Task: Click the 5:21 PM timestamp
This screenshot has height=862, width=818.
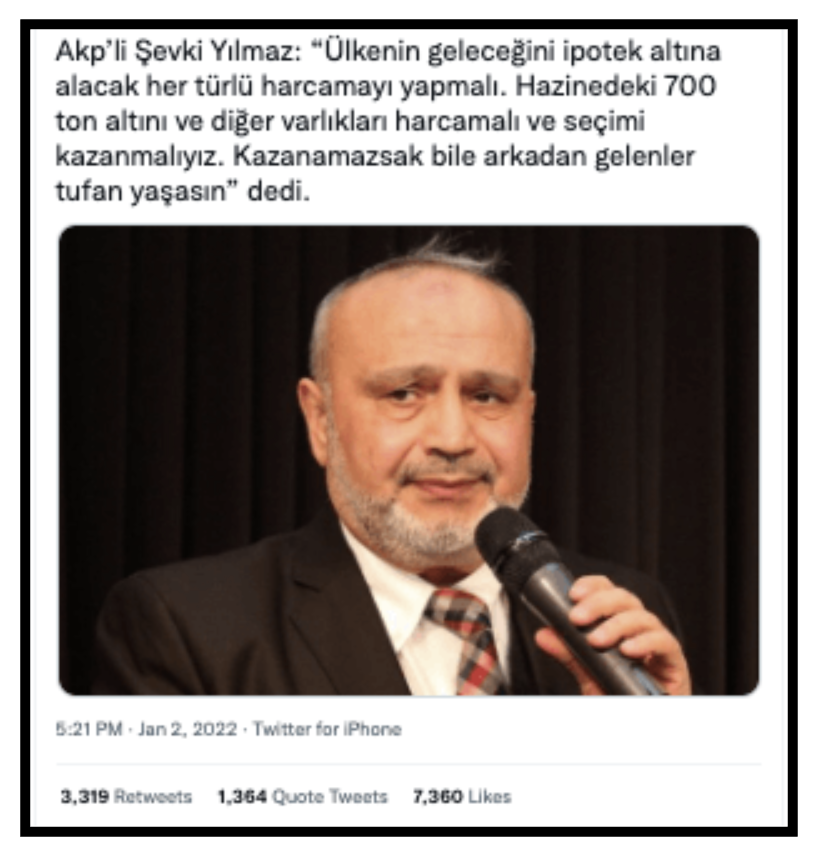Action: [x=89, y=729]
